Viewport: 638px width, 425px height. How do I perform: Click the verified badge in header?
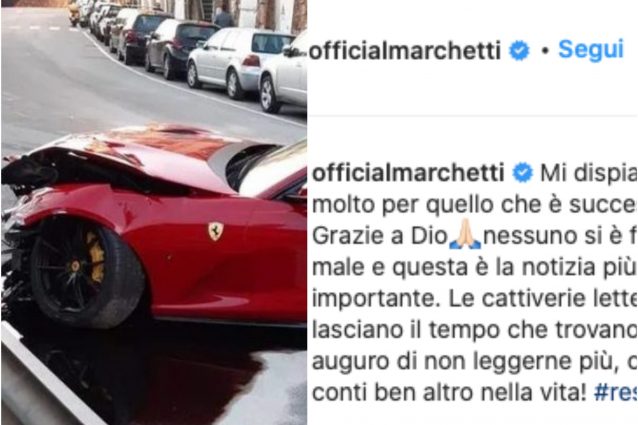(520, 51)
